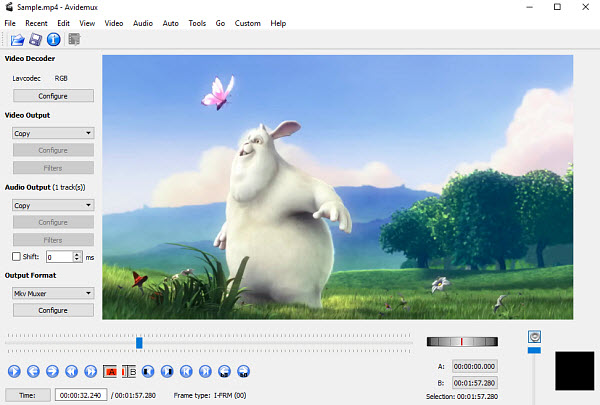Advance one frame with right arrow icon
The height and width of the screenshot is (405, 600).
(x=52, y=371)
